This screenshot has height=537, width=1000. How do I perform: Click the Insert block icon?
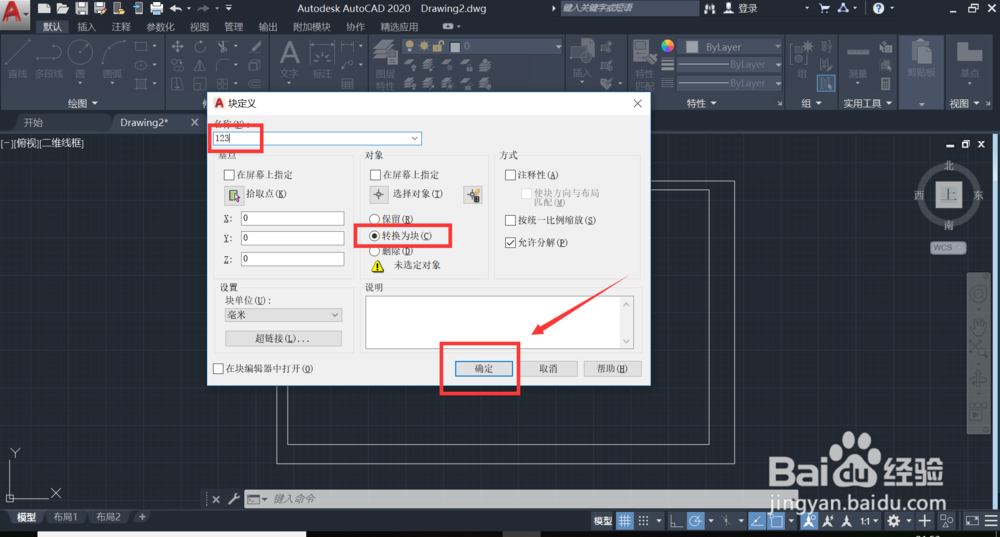click(x=582, y=59)
